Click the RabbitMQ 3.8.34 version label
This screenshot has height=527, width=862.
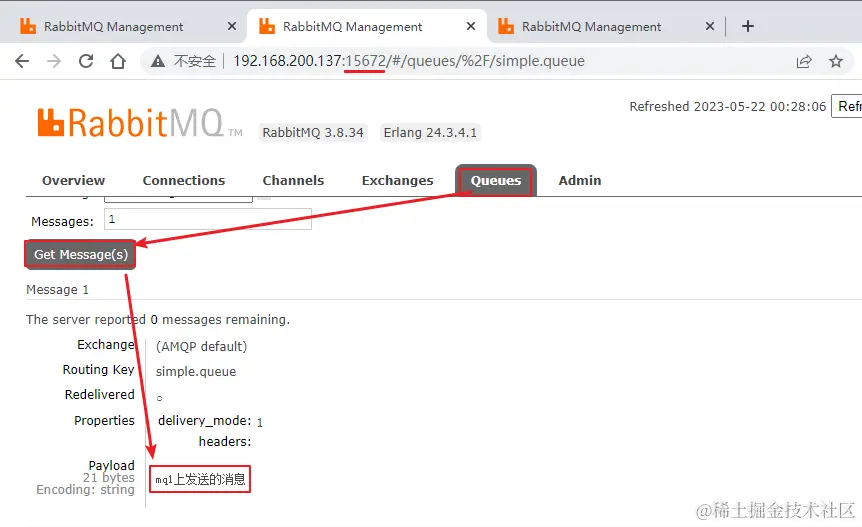click(313, 132)
